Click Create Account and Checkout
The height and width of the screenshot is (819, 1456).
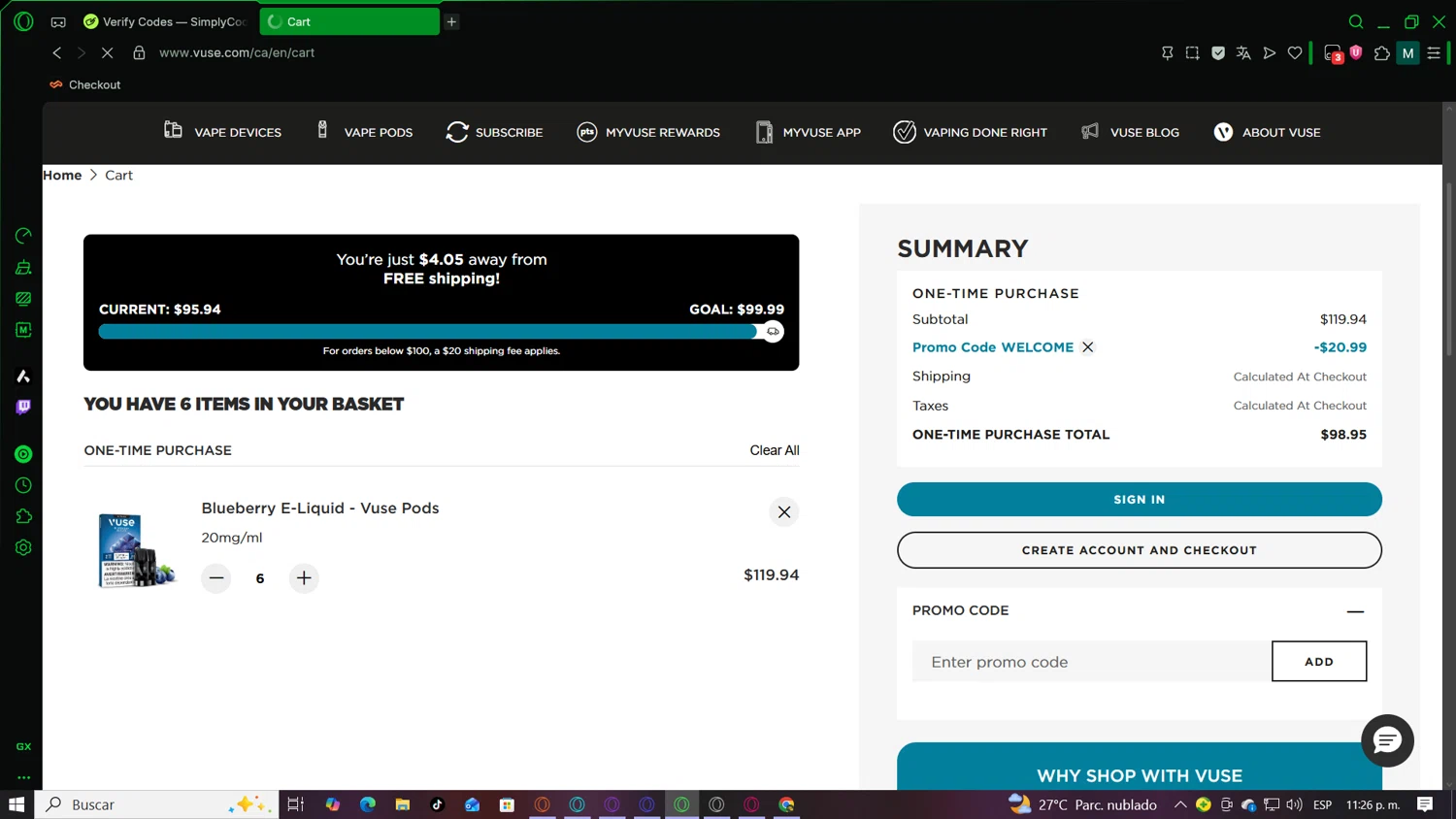pos(1140,550)
